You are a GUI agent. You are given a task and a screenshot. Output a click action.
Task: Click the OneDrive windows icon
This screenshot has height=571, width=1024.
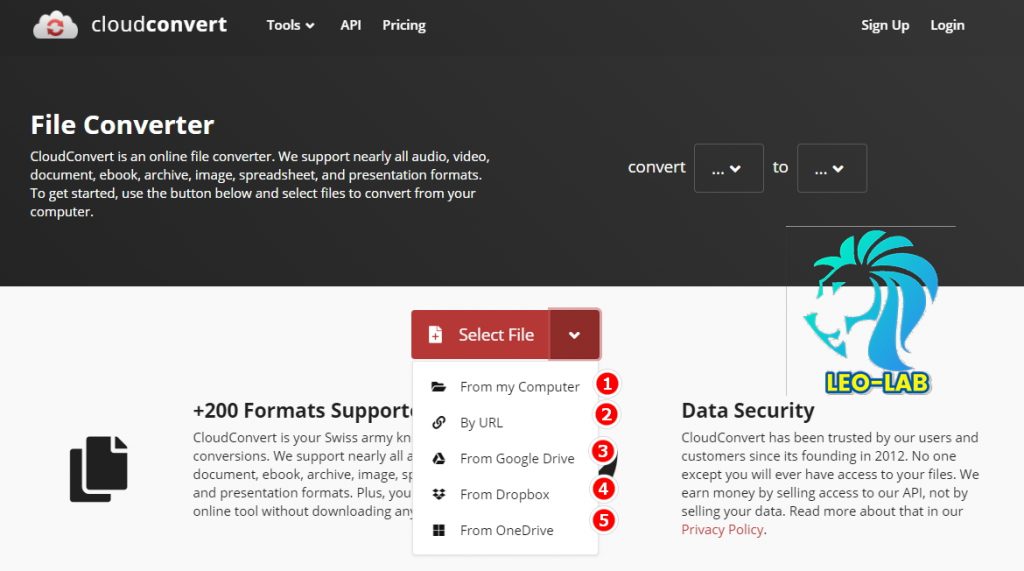pyautogui.click(x=439, y=530)
